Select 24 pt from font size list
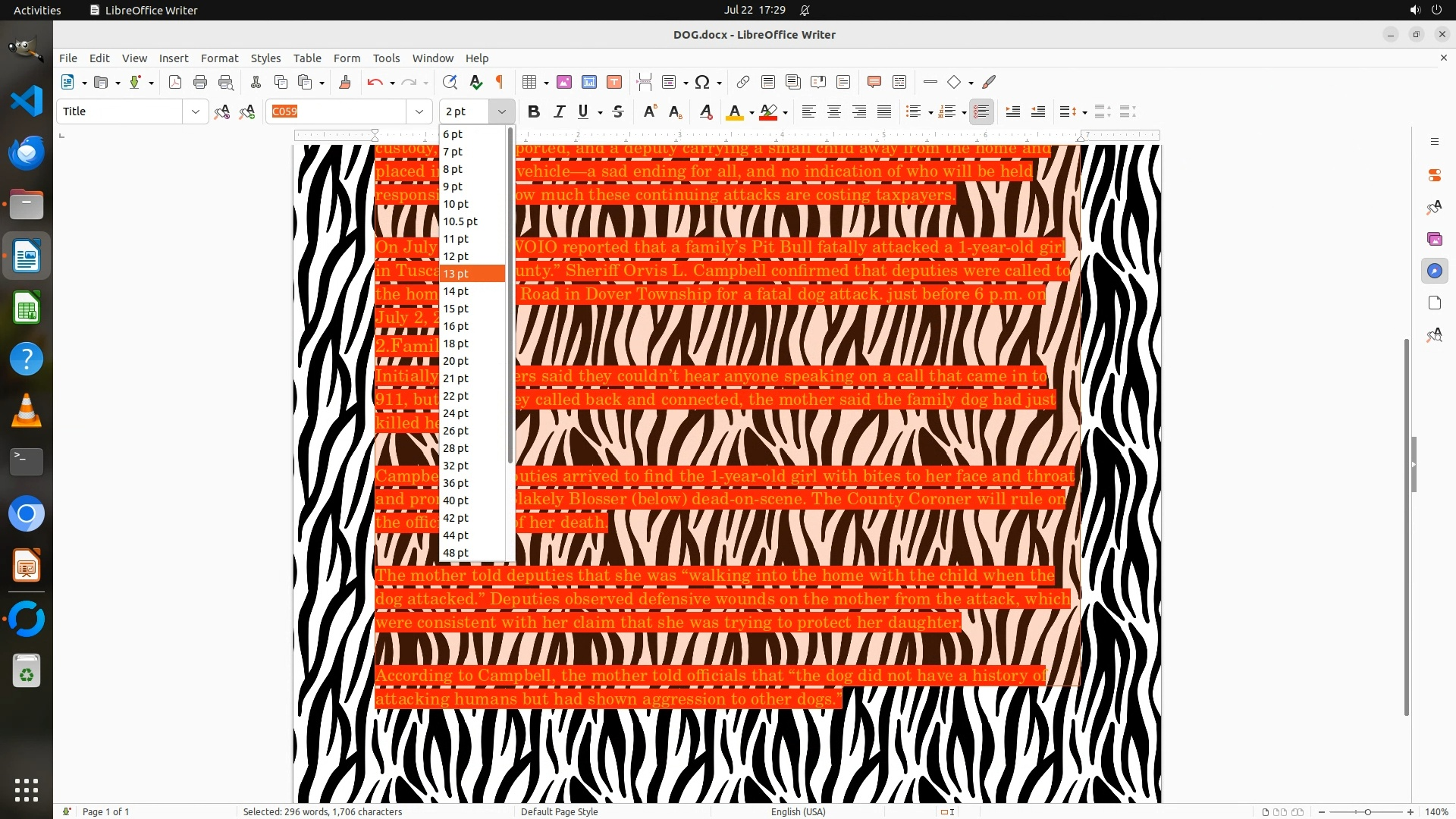Viewport: 1456px width, 819px height. click(x=456, y=413)
